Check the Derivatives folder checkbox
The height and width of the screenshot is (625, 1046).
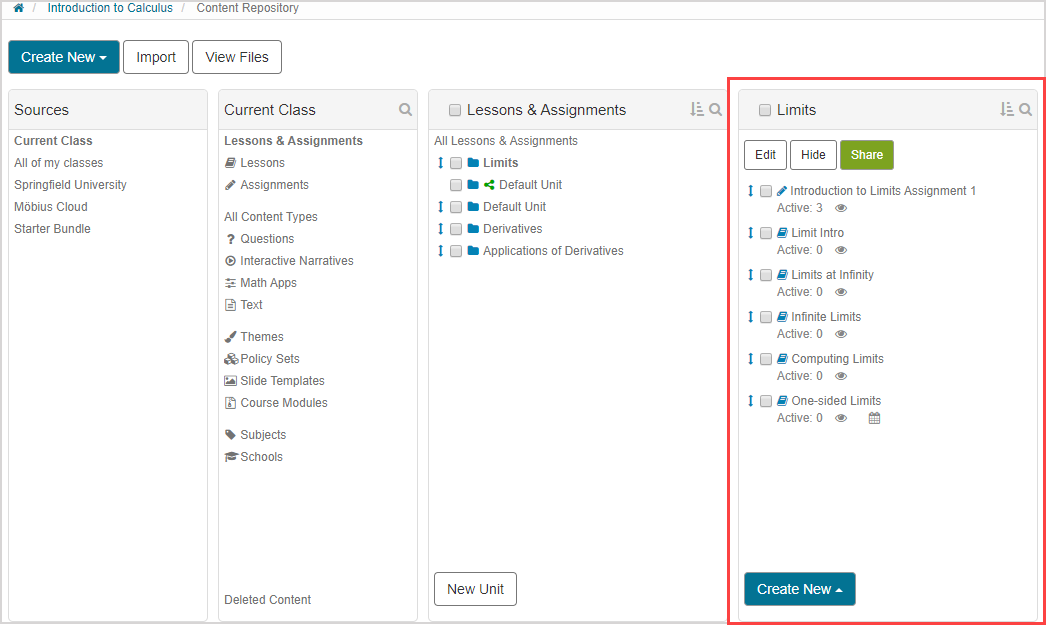point(456,229)
